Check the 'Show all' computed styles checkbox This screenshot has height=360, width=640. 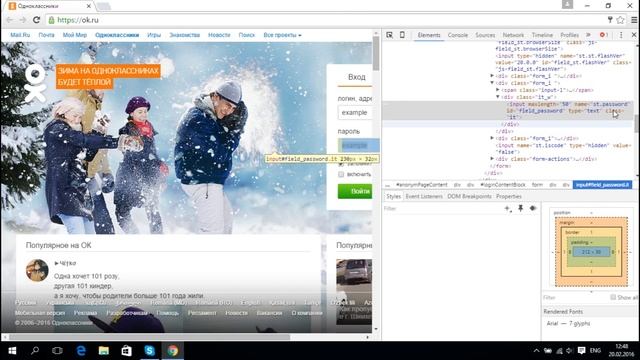tap(613, 297)
